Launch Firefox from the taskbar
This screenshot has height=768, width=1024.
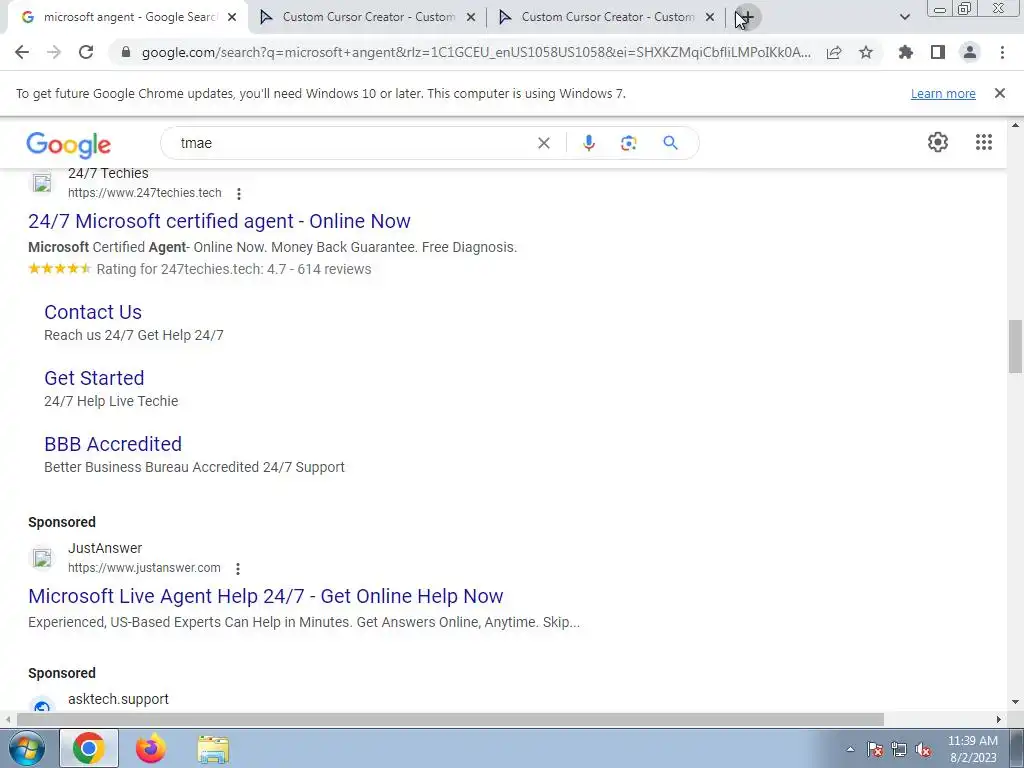click(x=150, y=748)
